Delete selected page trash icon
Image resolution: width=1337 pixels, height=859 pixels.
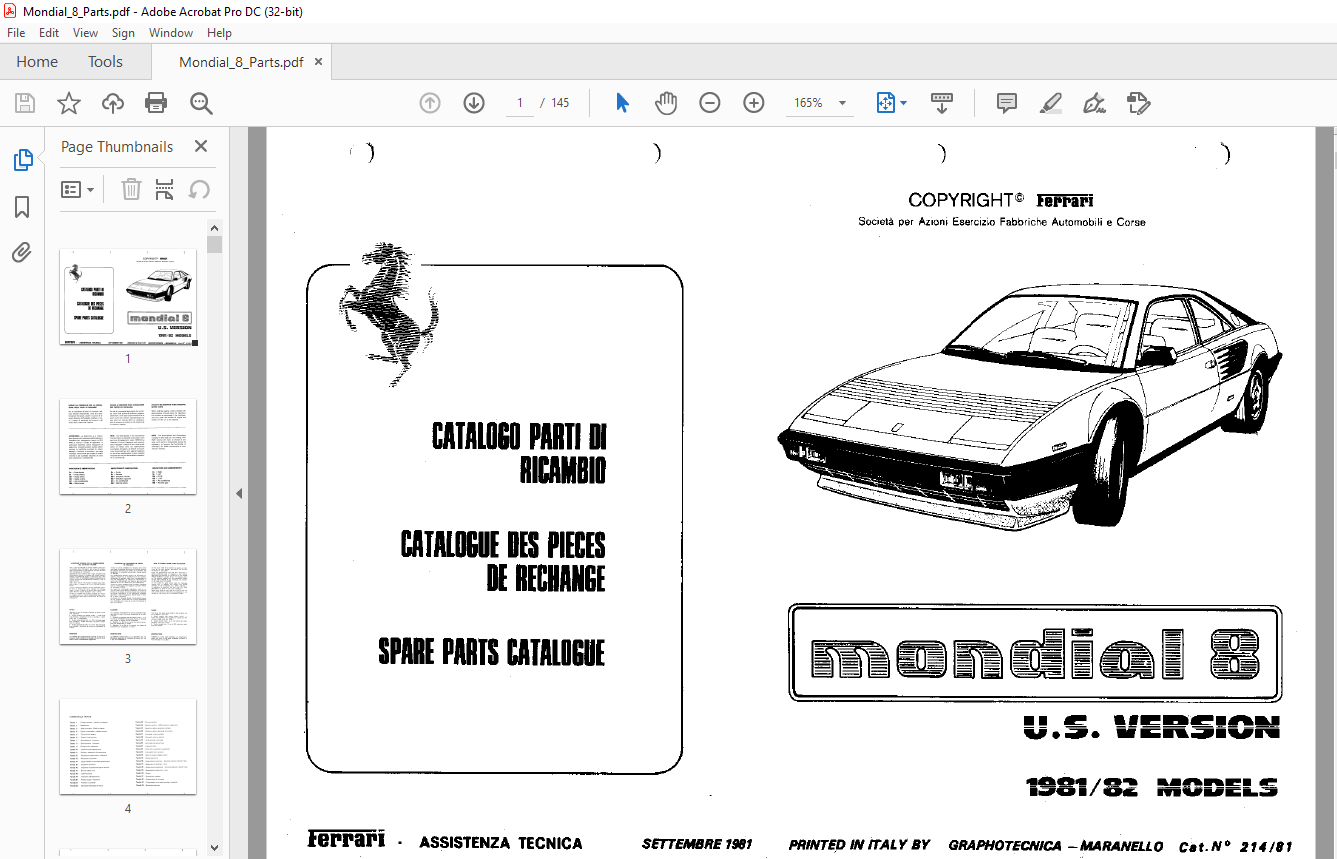pos(131,189)
